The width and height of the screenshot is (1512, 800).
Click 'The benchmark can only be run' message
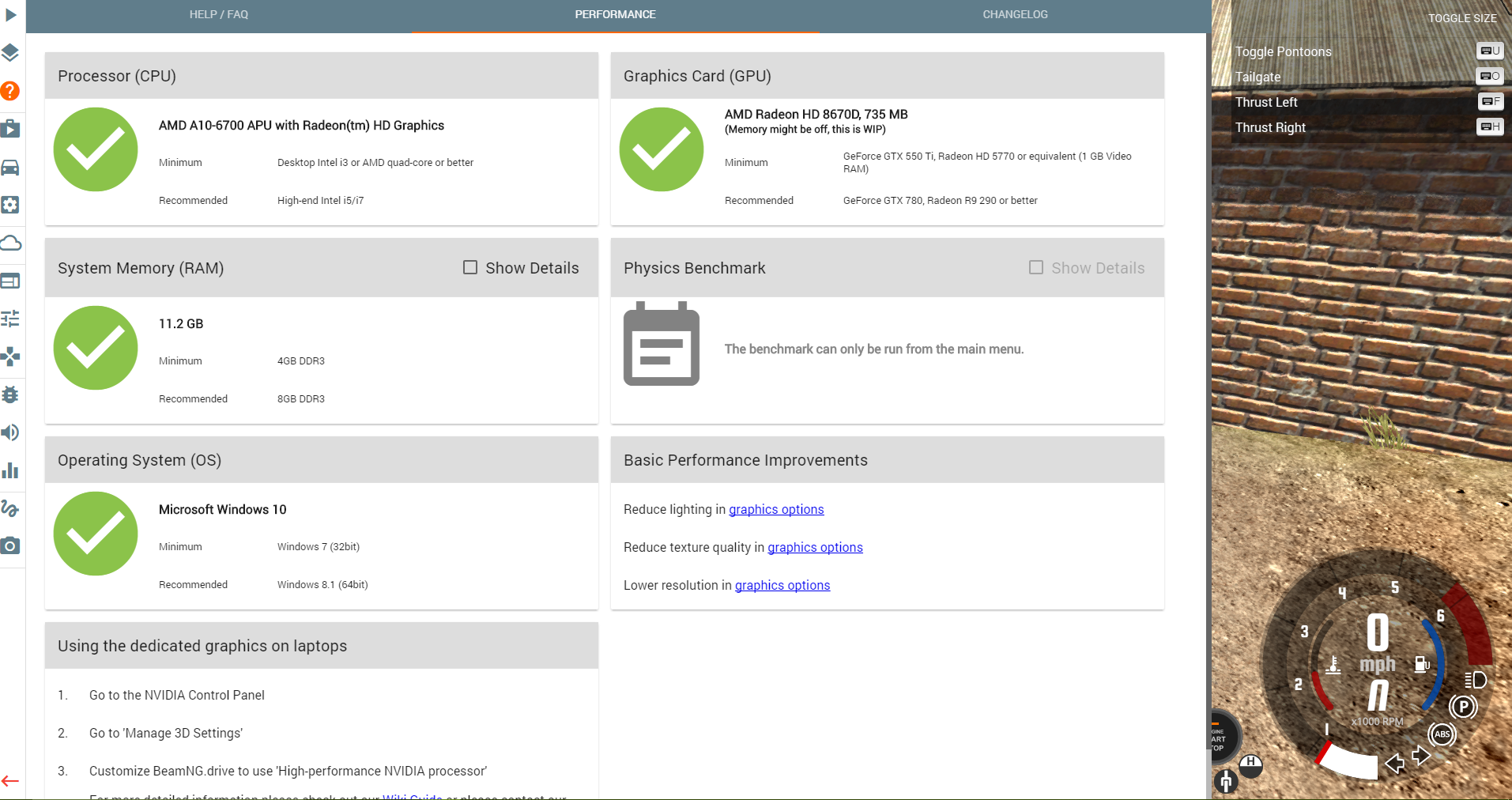874,349
